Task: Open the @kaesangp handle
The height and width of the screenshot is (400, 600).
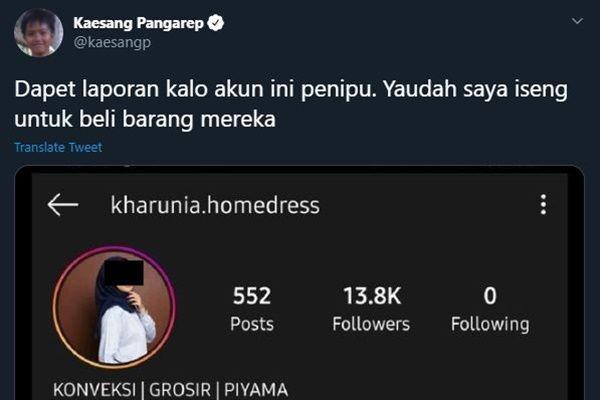Action: coord(112,42)
